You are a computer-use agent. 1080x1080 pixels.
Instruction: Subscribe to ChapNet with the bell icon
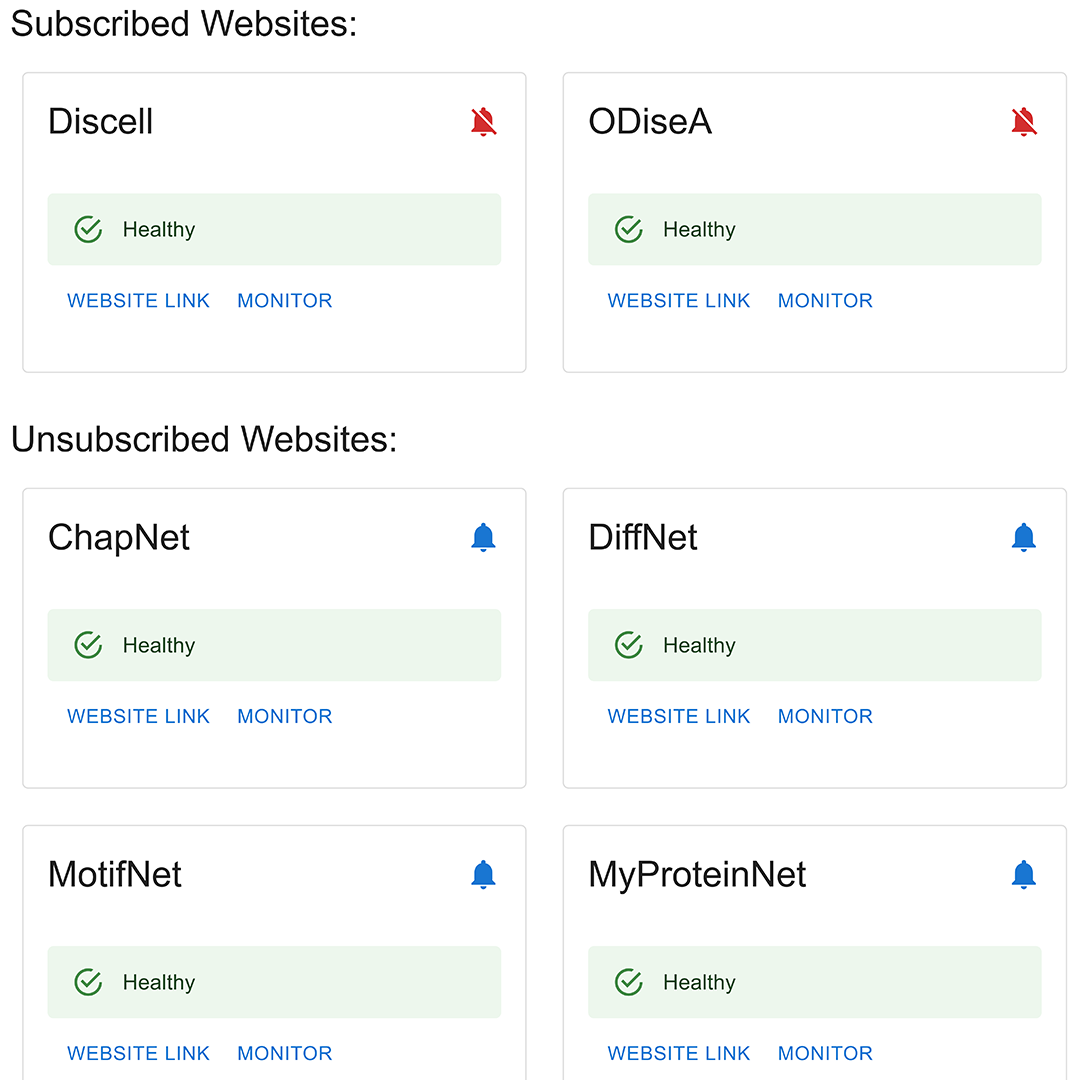[483, 537]
